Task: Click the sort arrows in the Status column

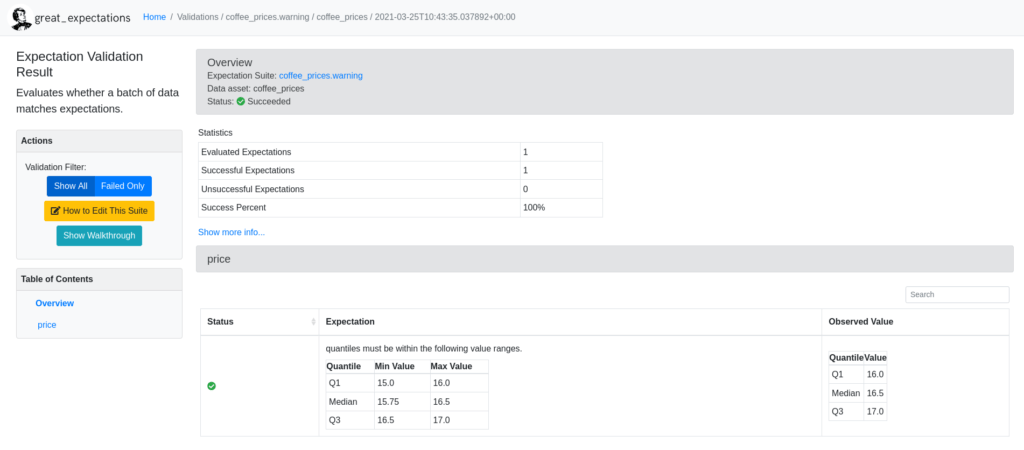Action: [313, 322]
